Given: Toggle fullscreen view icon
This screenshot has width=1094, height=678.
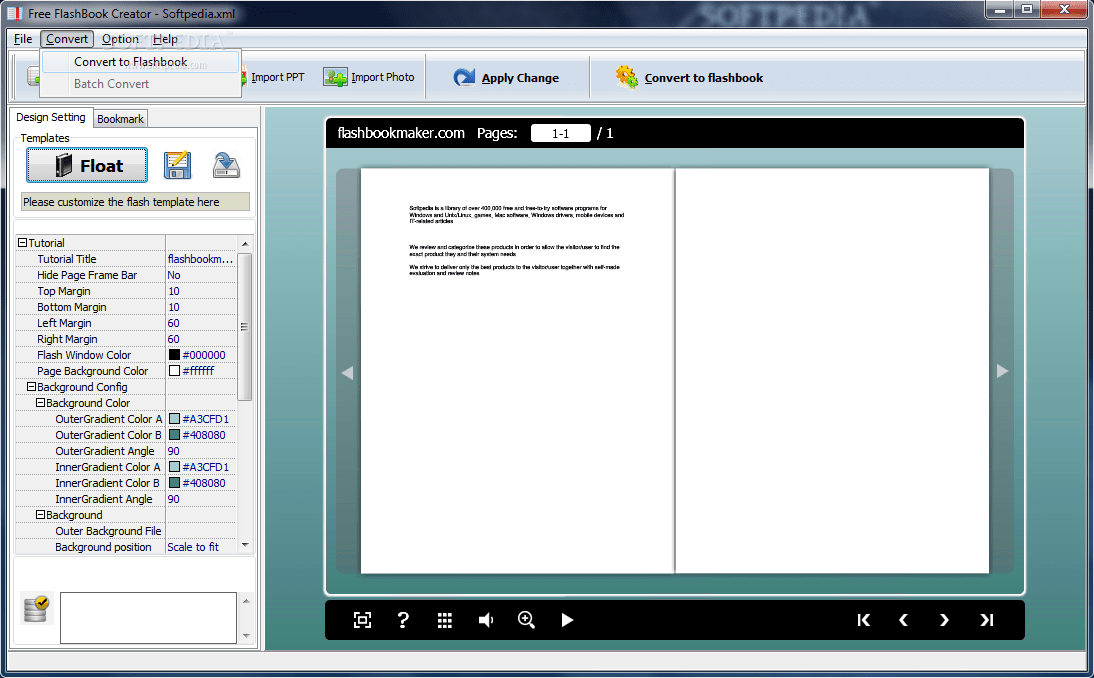Looking at the screenshot, I should [x=362, y=620].
